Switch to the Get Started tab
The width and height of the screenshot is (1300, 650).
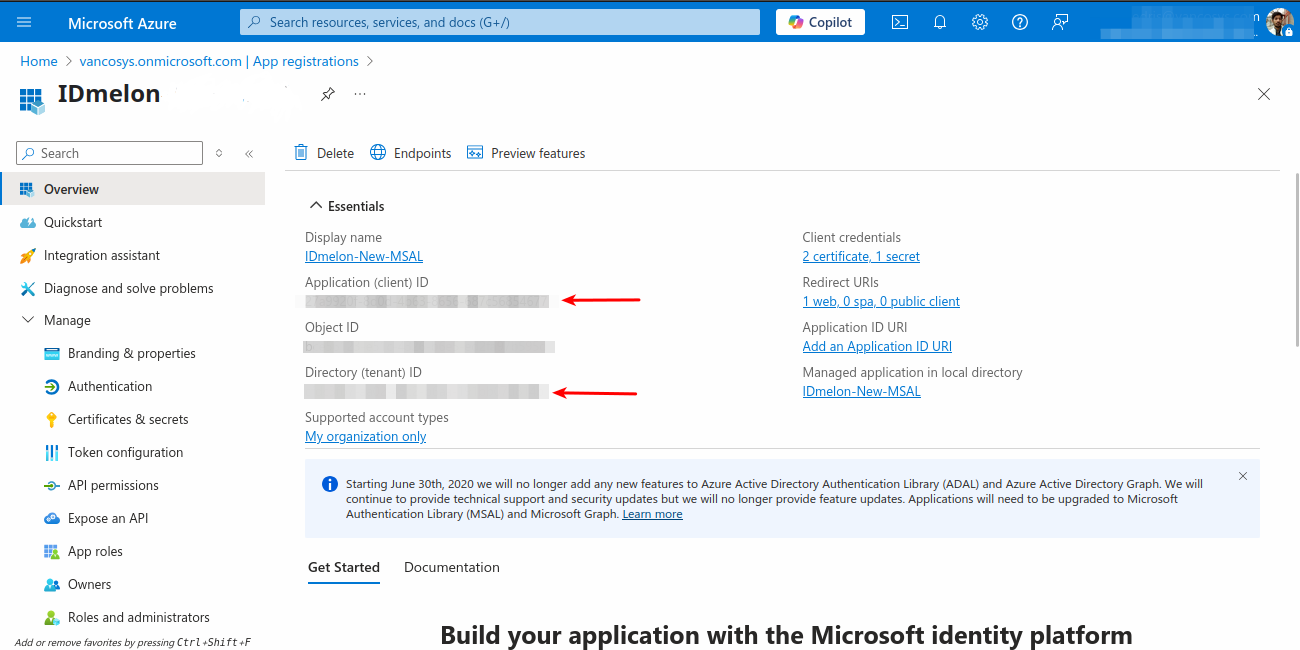point(344,567)
